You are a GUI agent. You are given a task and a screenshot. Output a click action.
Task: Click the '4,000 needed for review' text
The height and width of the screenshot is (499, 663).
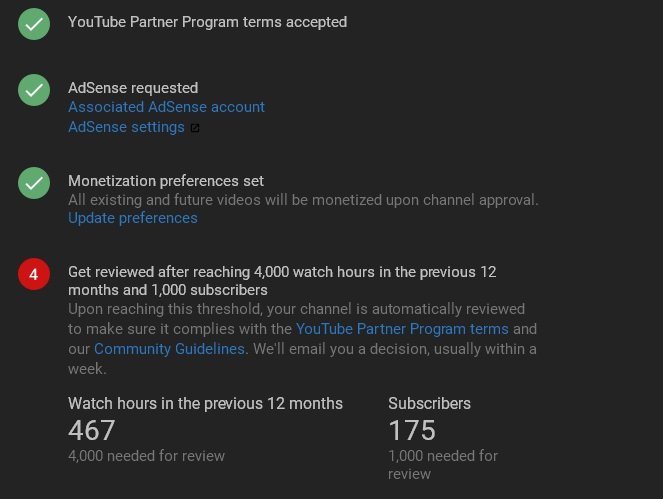146,456
